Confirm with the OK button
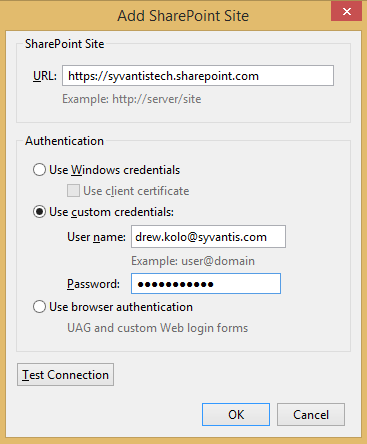This screenshot has width=367, height=444. pyautogui.click(x=236, y=415)
